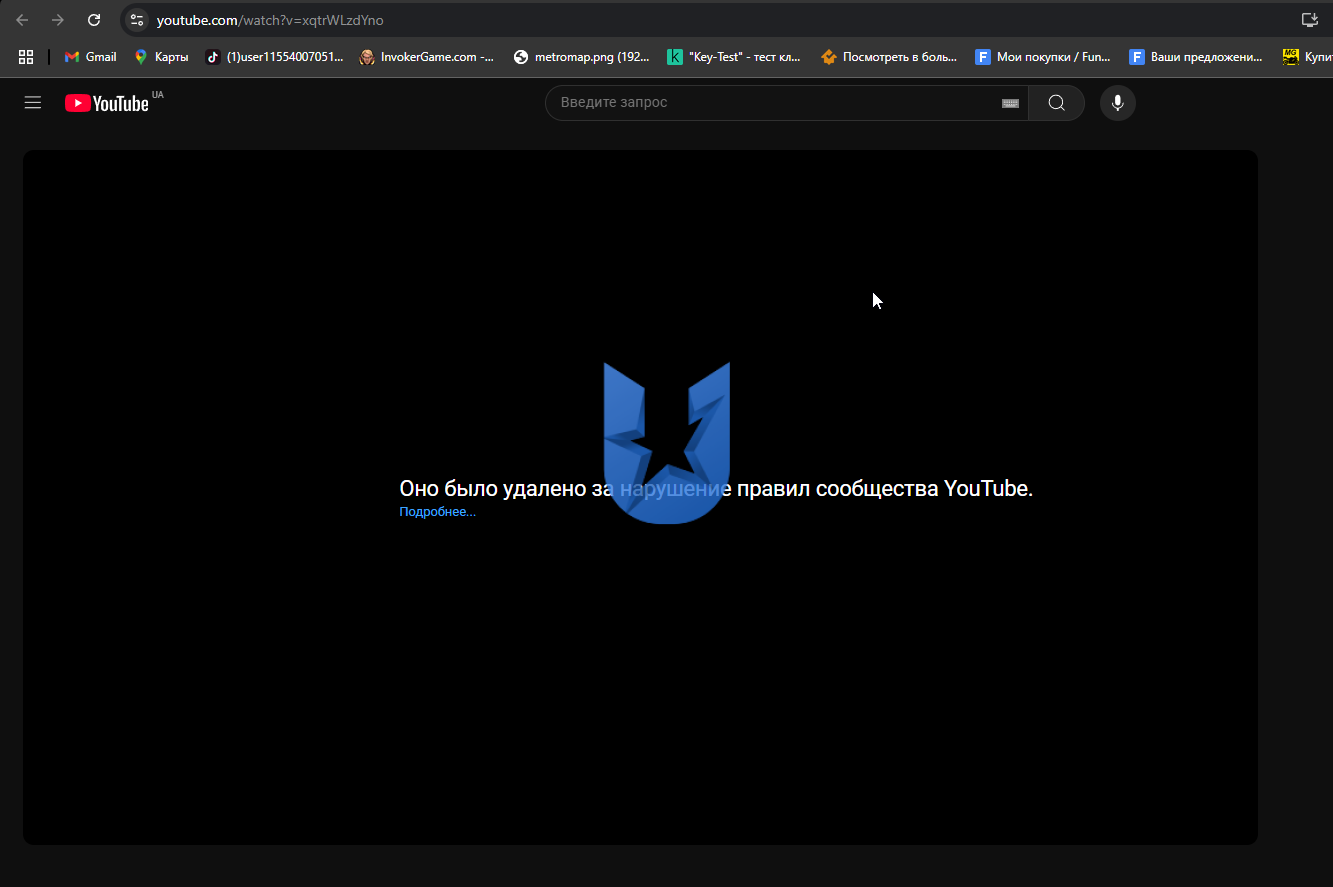
Task: Click the youtube.com address bar URL
Action: click(270, 20)
